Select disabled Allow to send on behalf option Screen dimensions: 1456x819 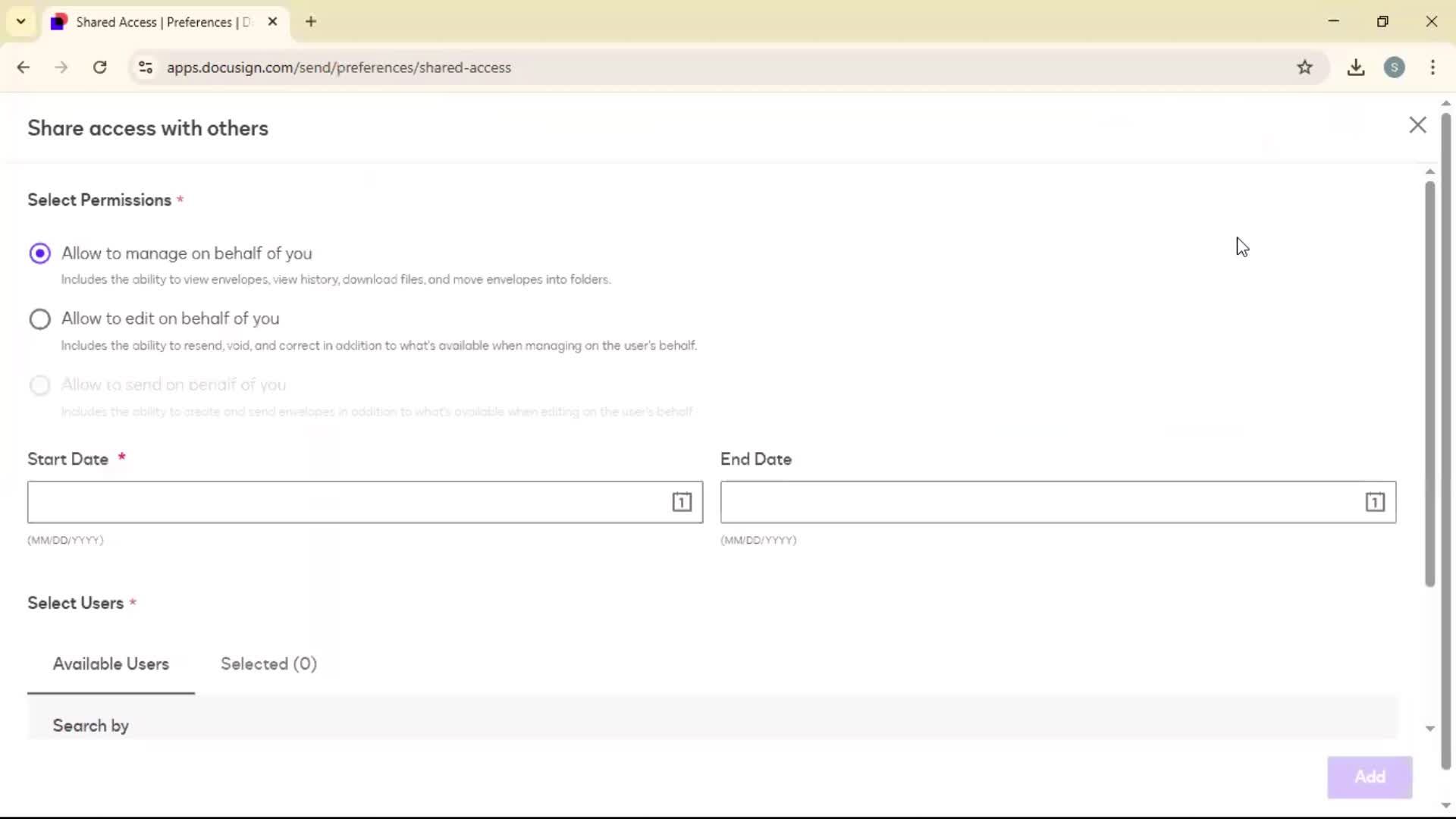point(39,385)
